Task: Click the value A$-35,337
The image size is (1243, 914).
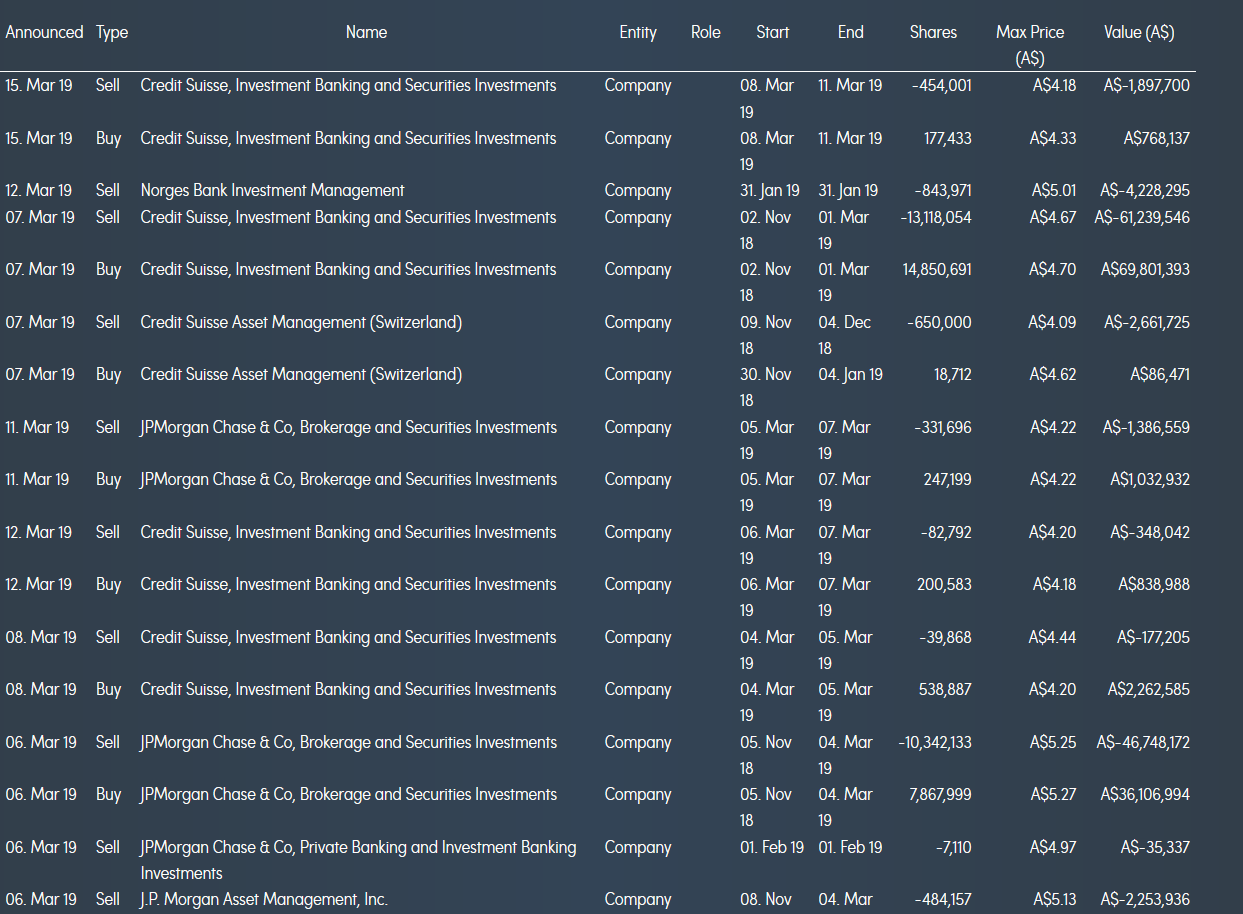Action: pos(1156,847)
